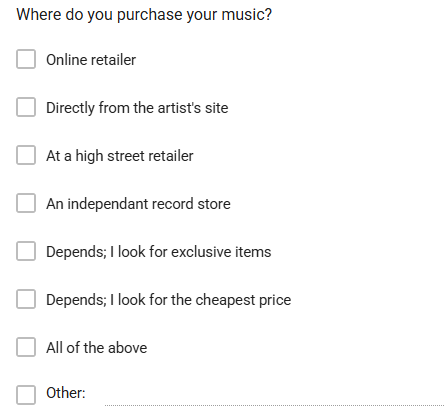Click the 'An independant record store' label

coord(138,204)
